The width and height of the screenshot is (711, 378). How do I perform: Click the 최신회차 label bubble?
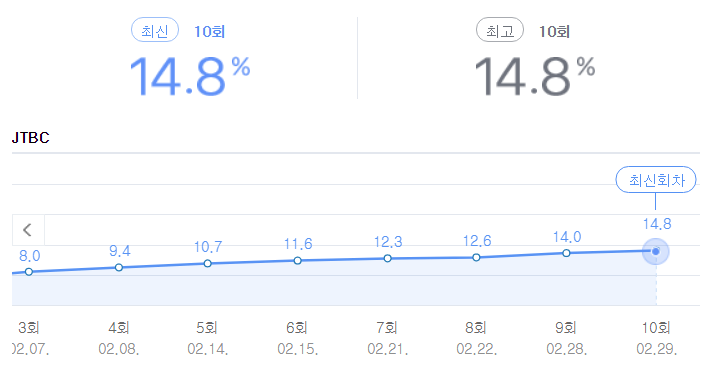(656, 180)
